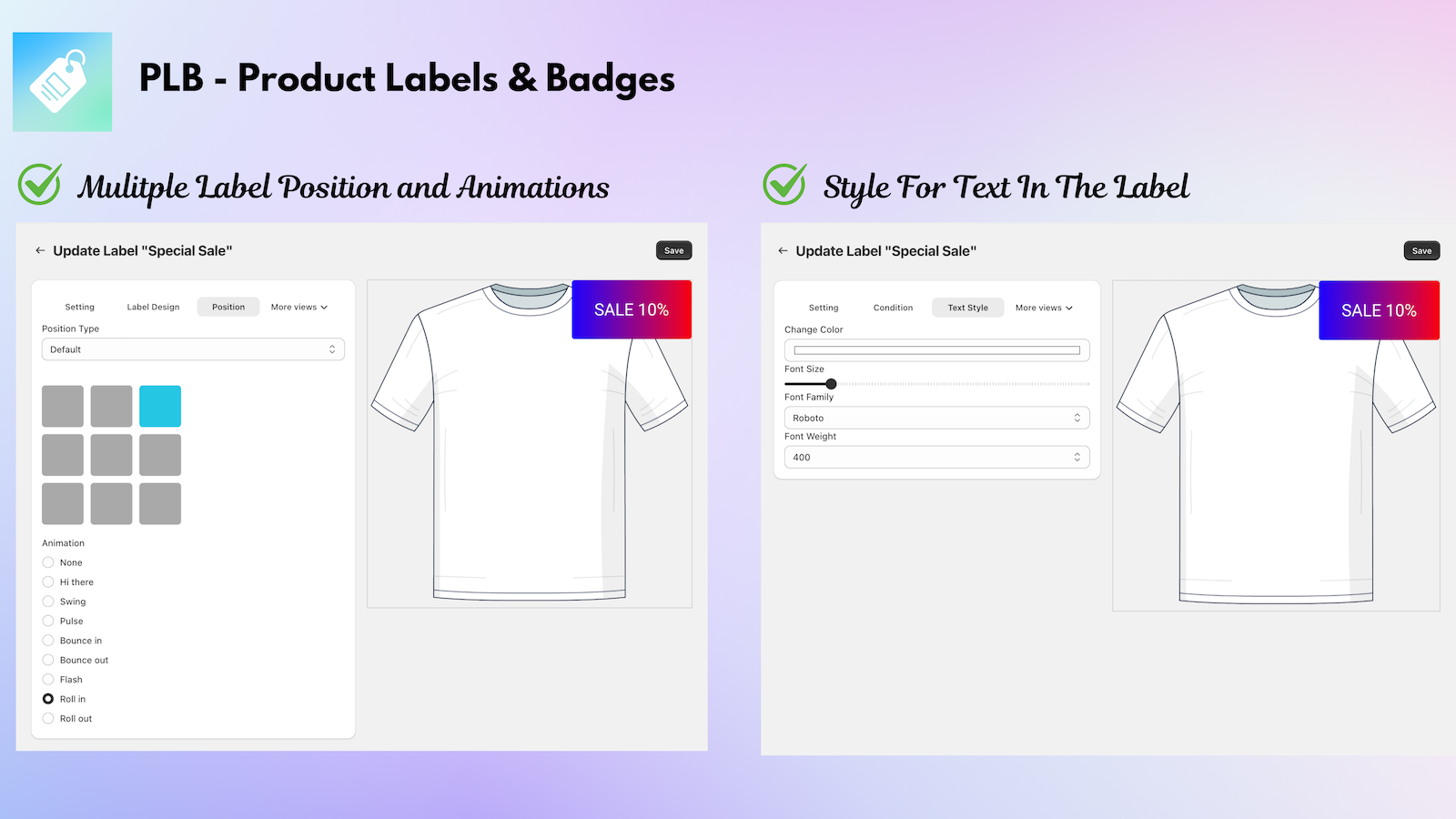This screenshot has height=819, width=1456.
Task: Open the Font Weight dropdown showing 400
Action: tap(935, 456)
